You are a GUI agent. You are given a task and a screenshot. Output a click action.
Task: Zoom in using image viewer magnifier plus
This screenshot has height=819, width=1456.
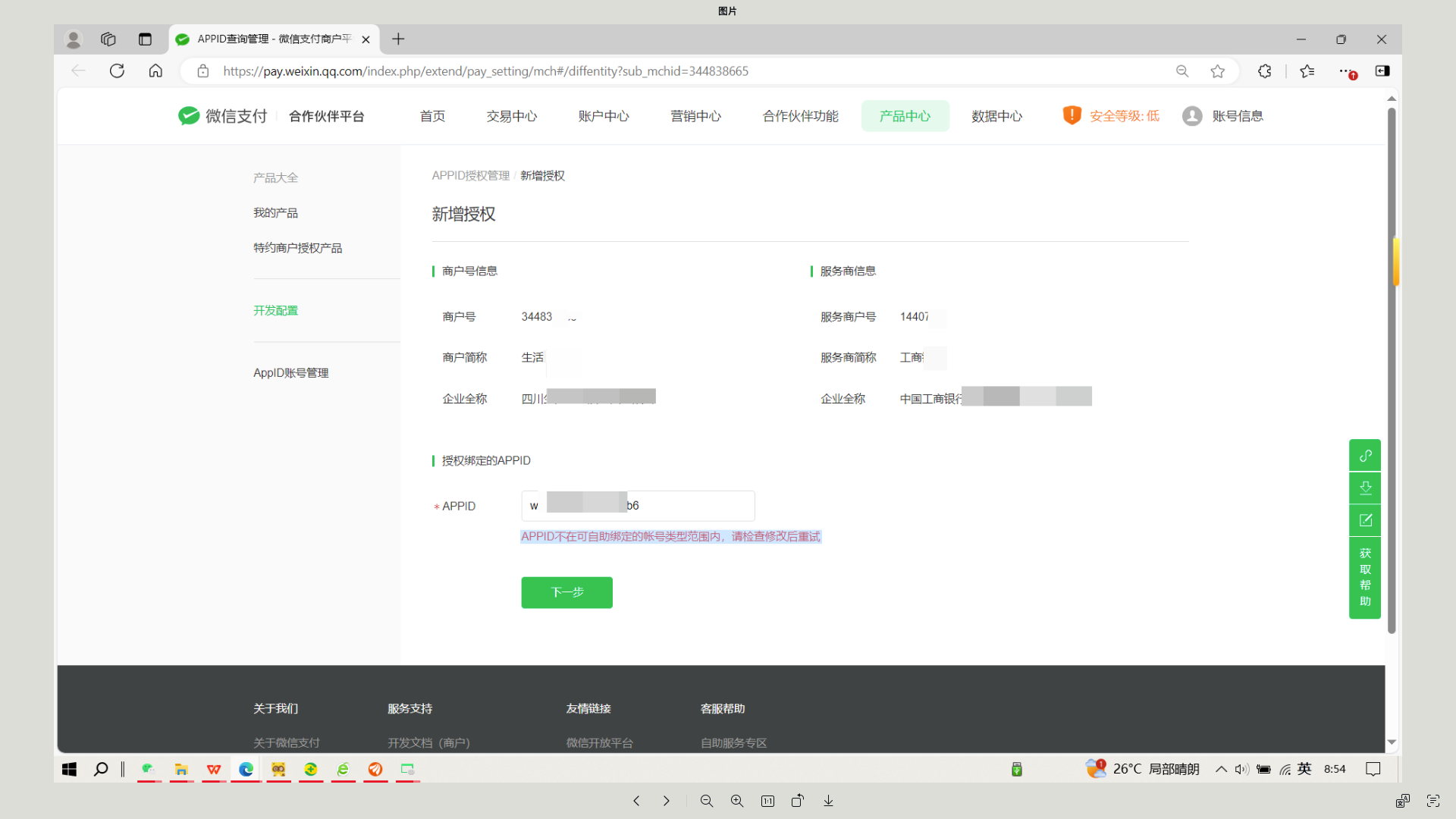pos(736,801)
